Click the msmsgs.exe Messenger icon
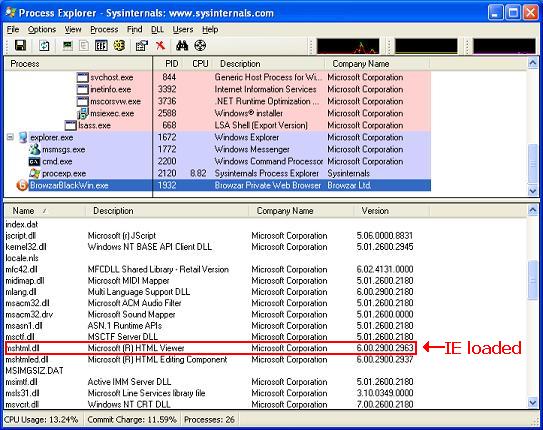The height and width of the screenshot is (430, 543). click(x=35, y=149)
